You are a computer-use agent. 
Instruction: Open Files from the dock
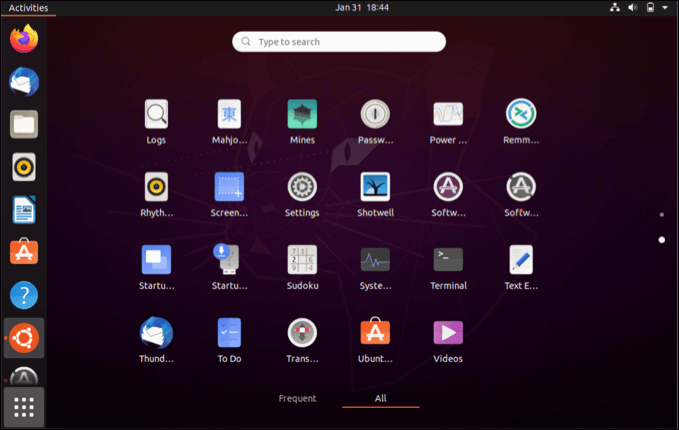(24, 124)
